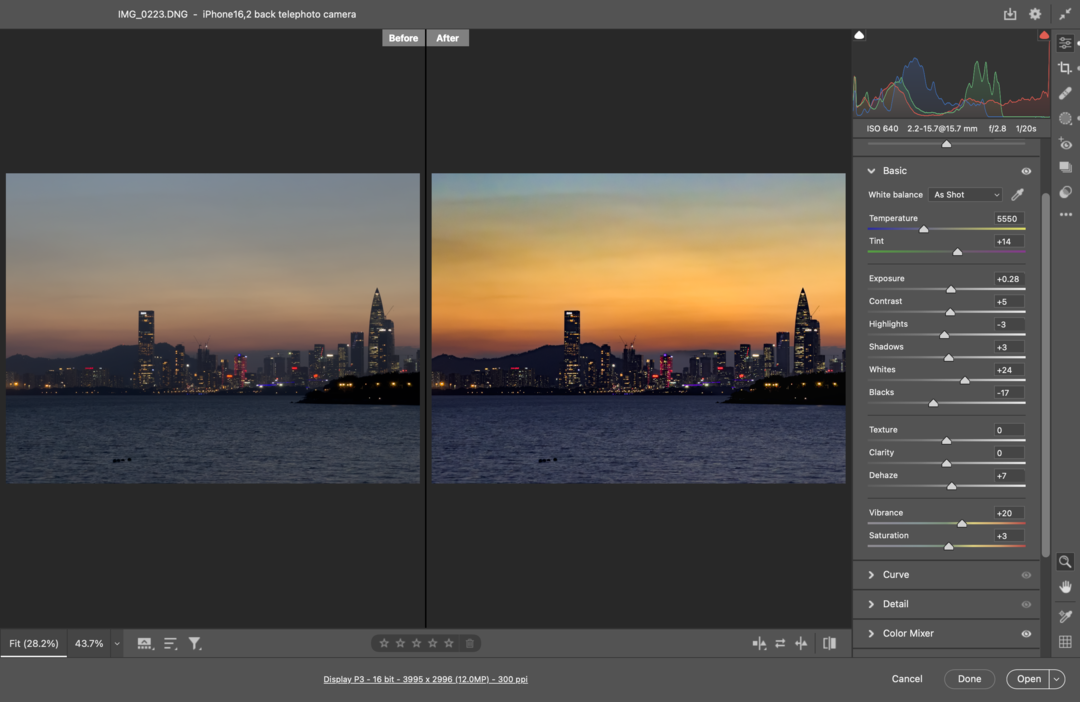Click the Vibrance slider handle
1080x702 pixels.
tap(962, 523)
